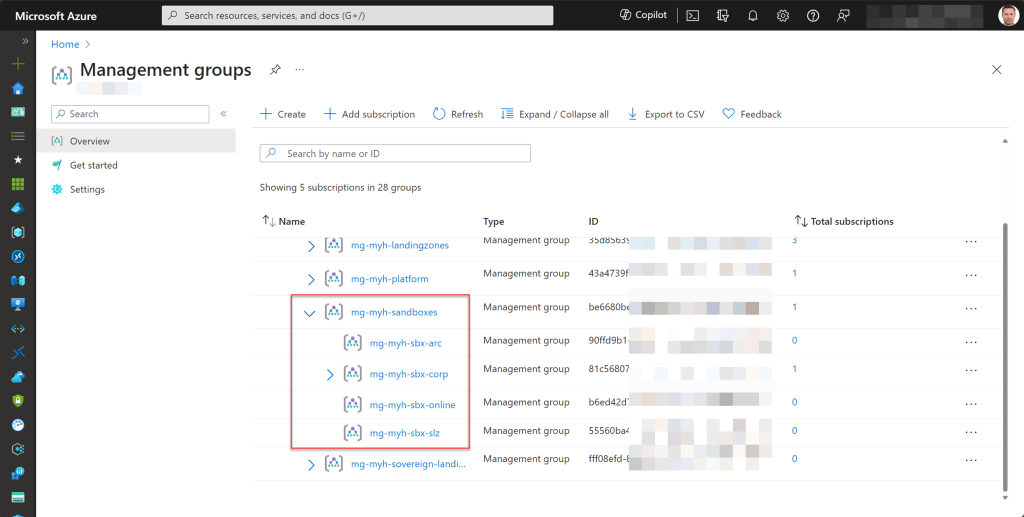
Task: Select Get started in left menu
Action: 93,165
